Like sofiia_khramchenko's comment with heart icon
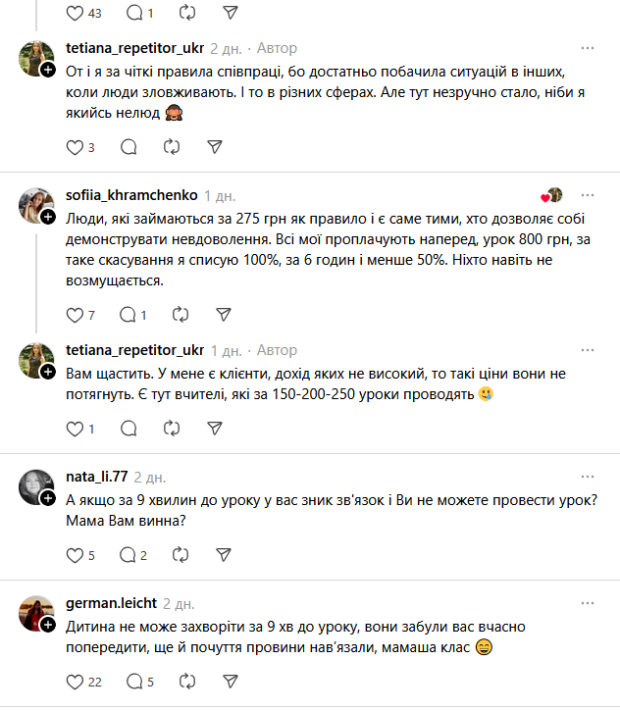Viewport: 620px width, 711px height. tap(72, 314)
